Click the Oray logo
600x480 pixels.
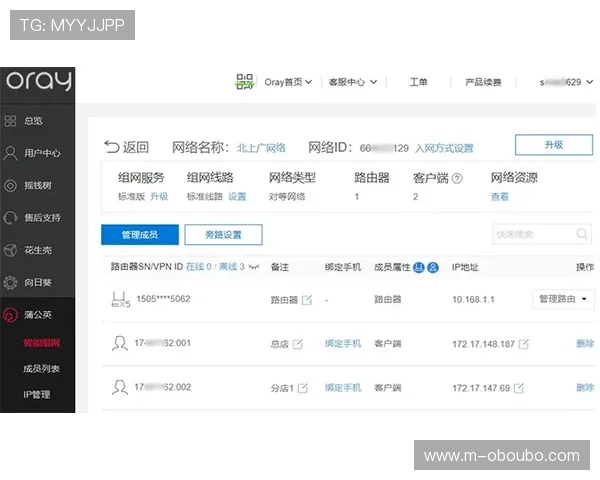pyautogui.click(x=38, y=80)
